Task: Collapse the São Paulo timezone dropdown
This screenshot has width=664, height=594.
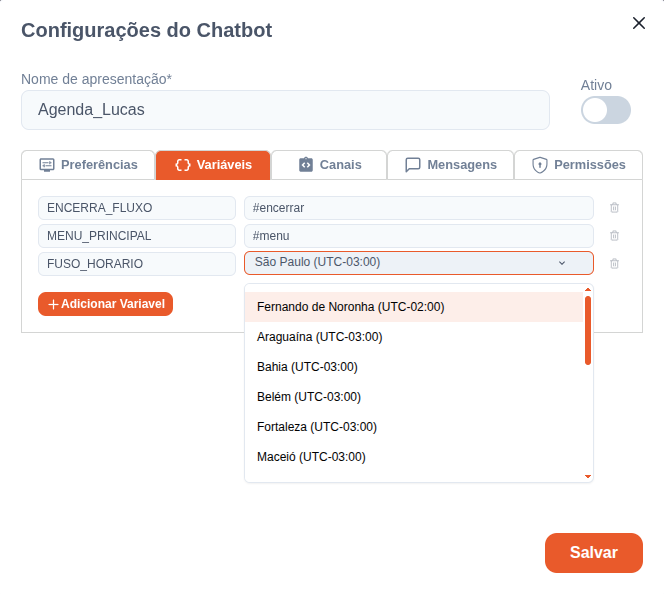Action: (562, 263)
